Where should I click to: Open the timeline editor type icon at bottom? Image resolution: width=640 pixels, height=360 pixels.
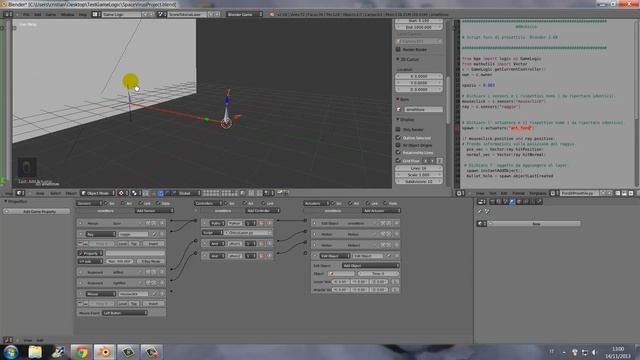(7, 340)
